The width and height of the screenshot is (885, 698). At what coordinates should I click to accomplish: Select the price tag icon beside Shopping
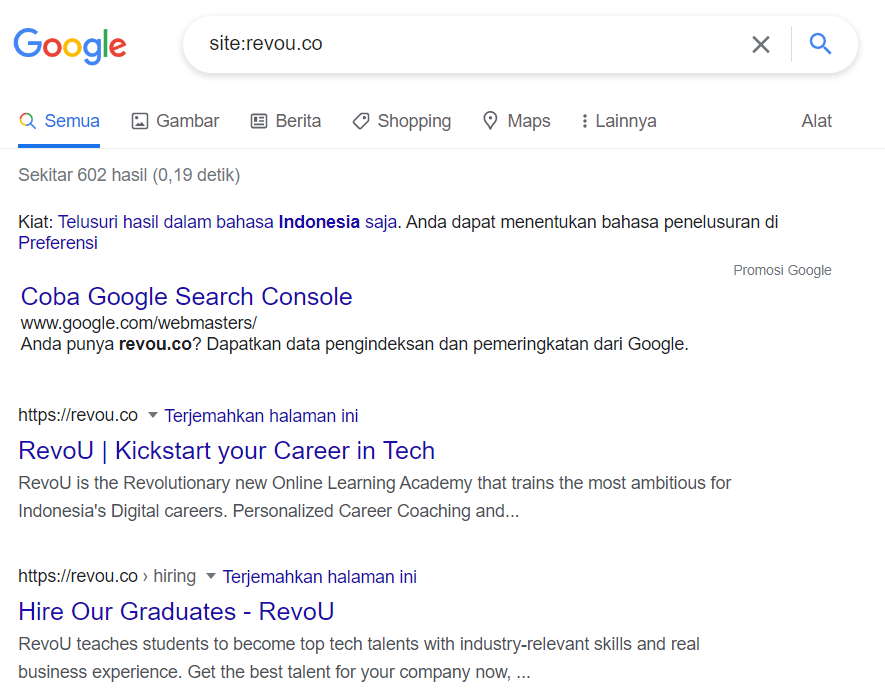(x=360, y=120)
